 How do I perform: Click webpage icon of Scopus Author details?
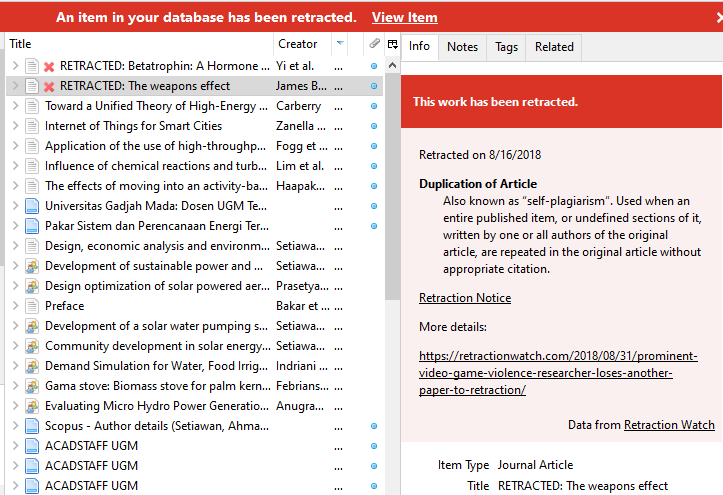click(32, 426)
